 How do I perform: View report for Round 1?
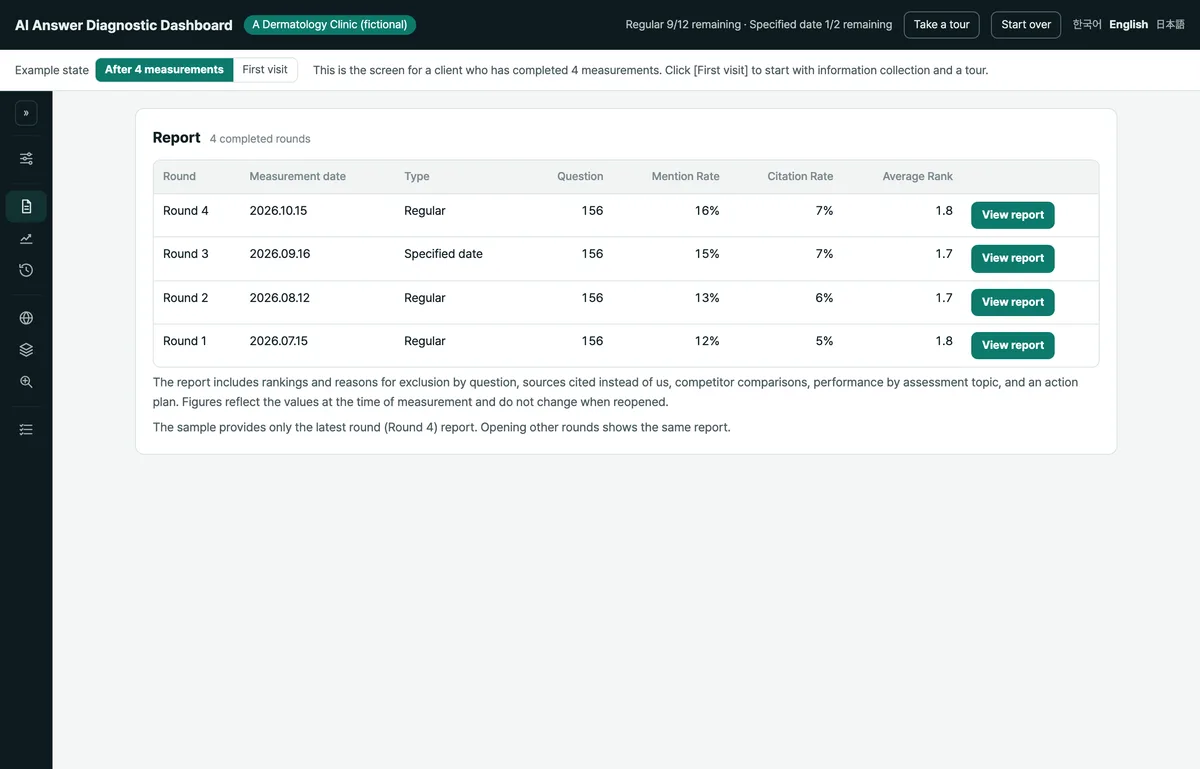point(1012,345)
